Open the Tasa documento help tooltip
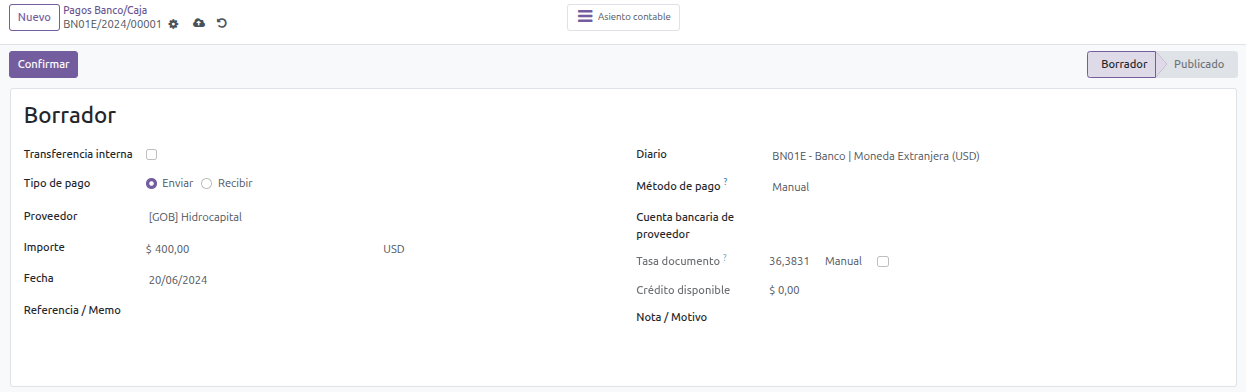 [x=725, y=258]
